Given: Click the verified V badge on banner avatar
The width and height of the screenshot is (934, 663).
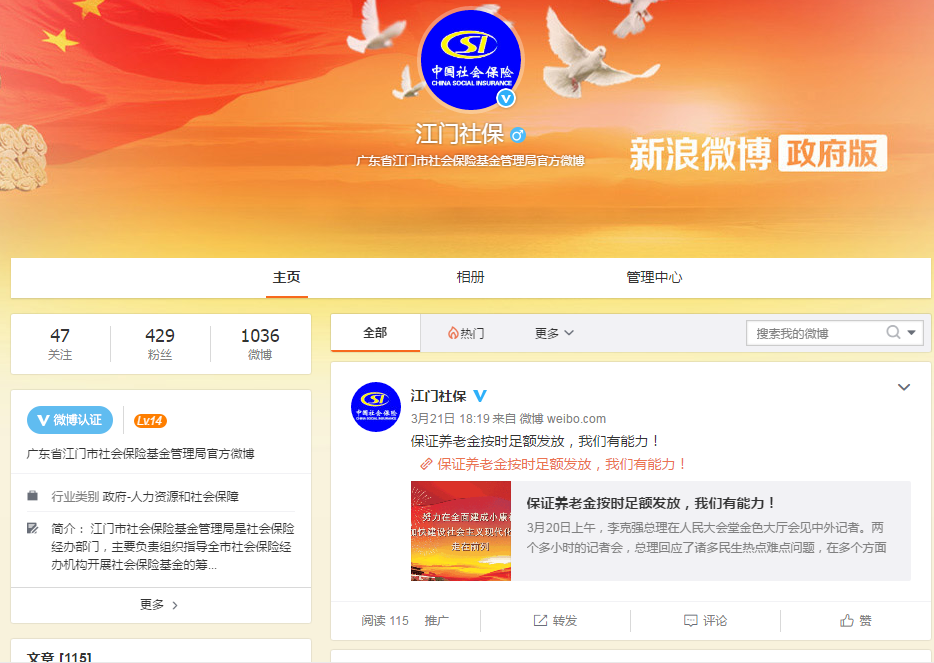Looking at the screenshot, I should 506,98.
